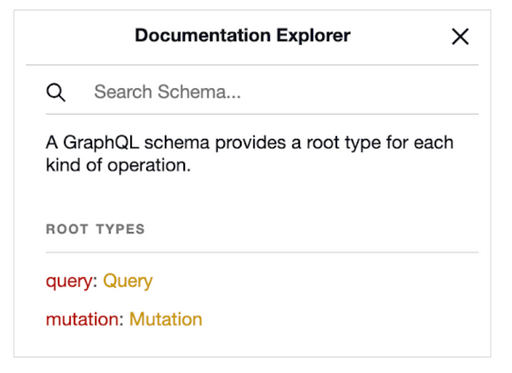Click the X icon beside the title
The height and width of the screenshot is (373, 512).
pos(460,36)
